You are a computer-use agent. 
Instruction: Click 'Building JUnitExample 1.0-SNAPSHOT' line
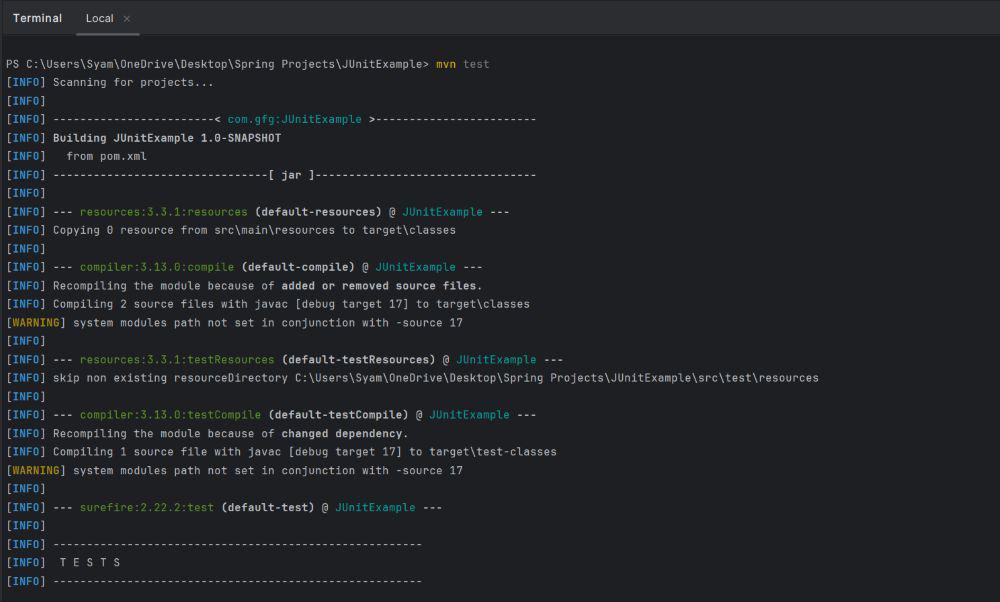tap(167, 138)
